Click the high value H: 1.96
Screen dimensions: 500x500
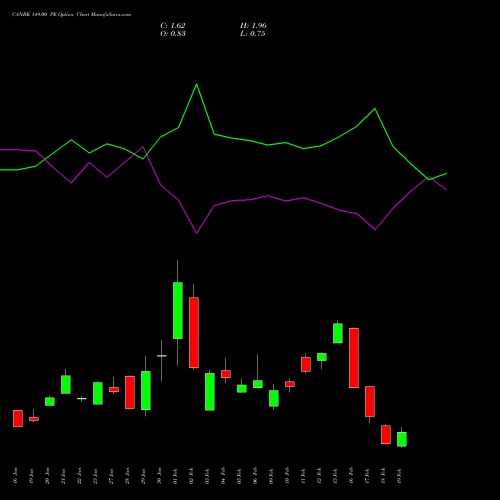pos(253,26)
